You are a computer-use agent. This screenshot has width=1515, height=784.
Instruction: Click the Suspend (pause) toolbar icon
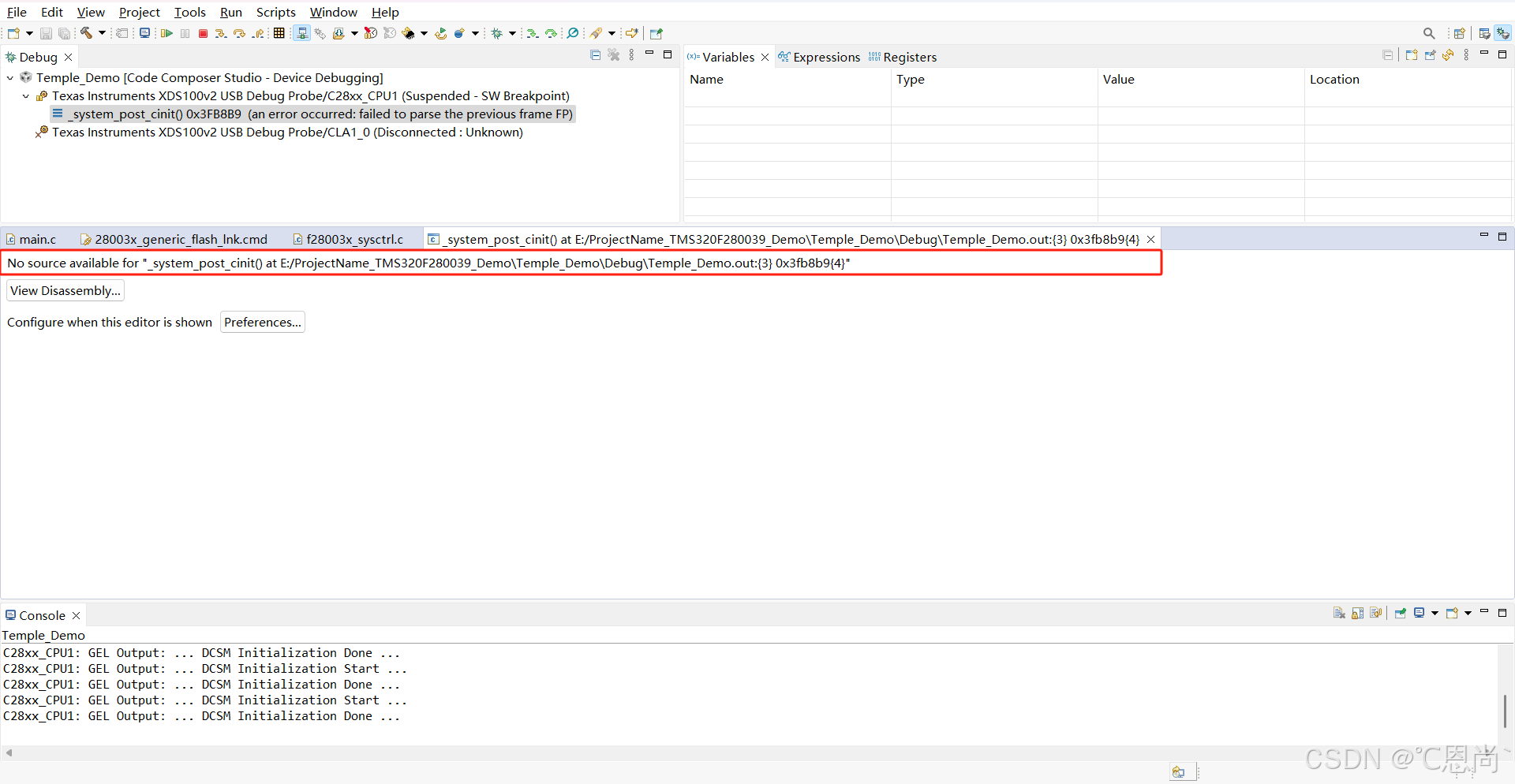point(185,33)
